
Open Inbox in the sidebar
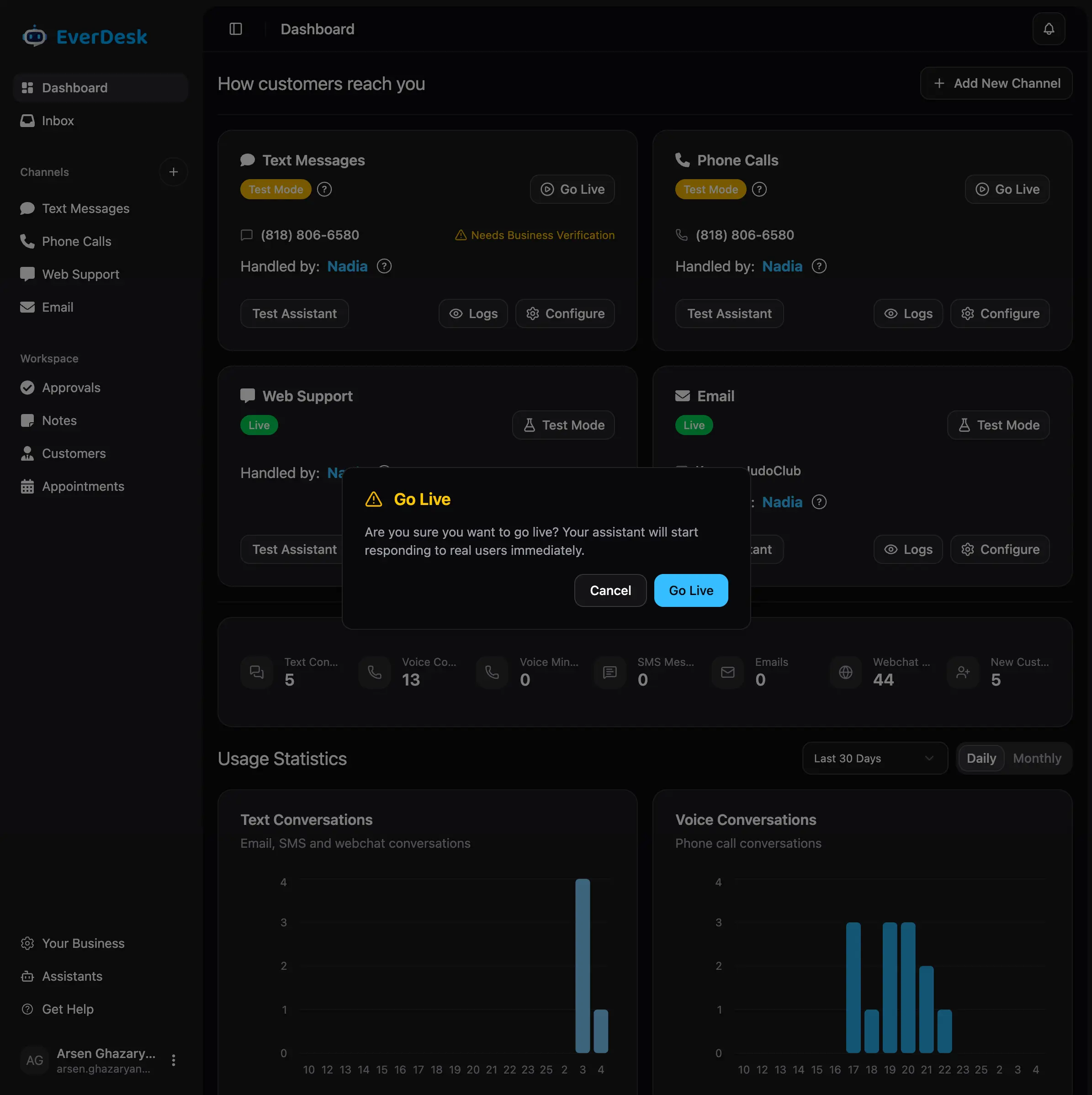tap(58, 121)
